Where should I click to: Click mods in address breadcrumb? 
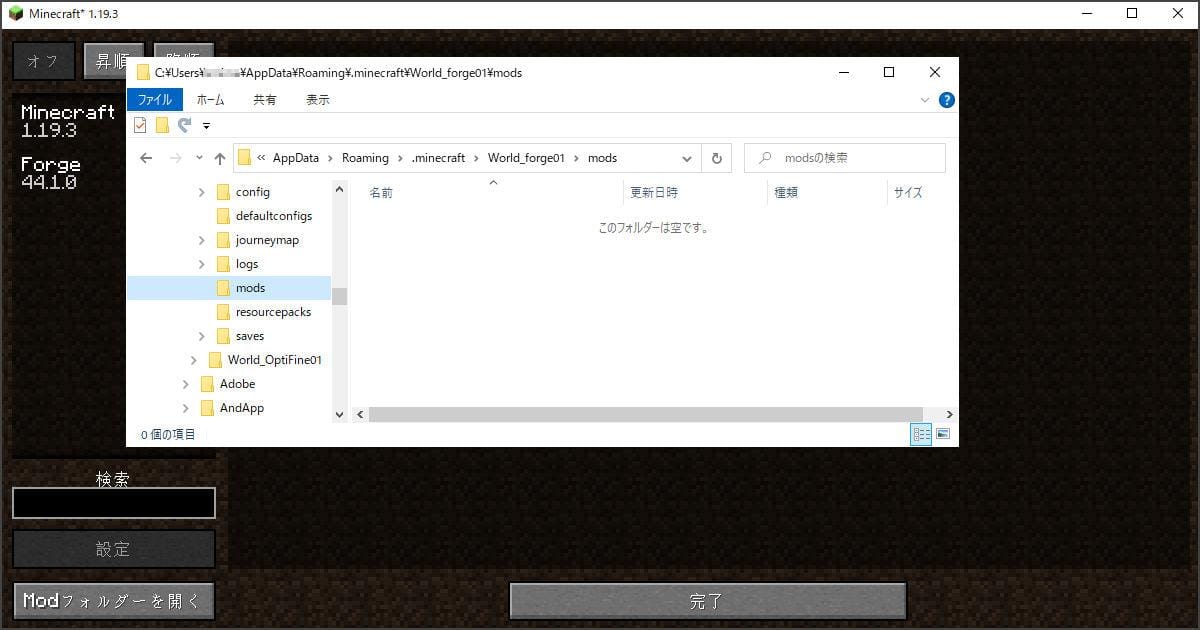pos(602,158)
